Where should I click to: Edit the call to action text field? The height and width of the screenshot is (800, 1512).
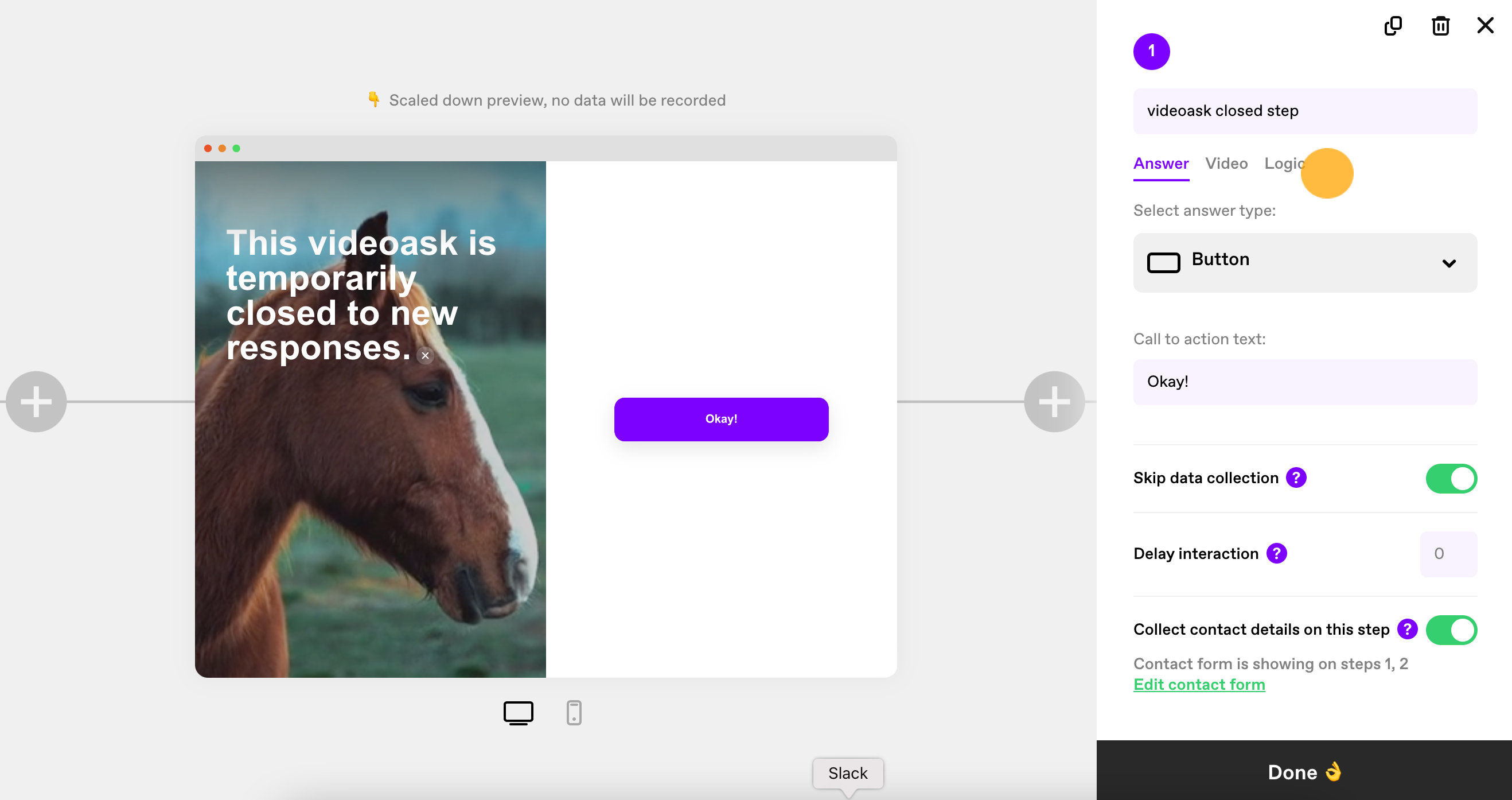[x=1305, y=382]
